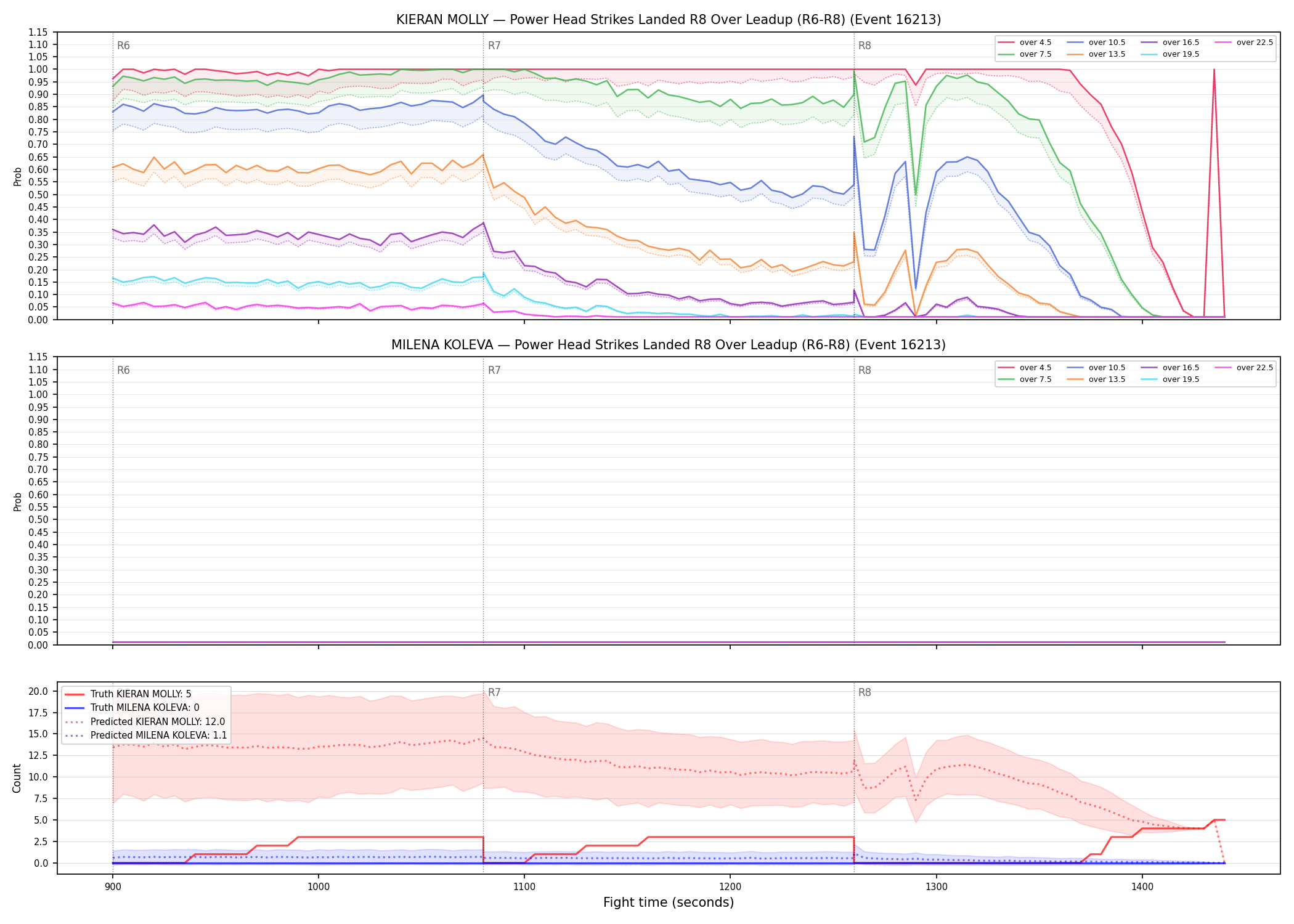
Task: Pick the 12.5 tick on the Count axis
Action: tap(38, 756)
